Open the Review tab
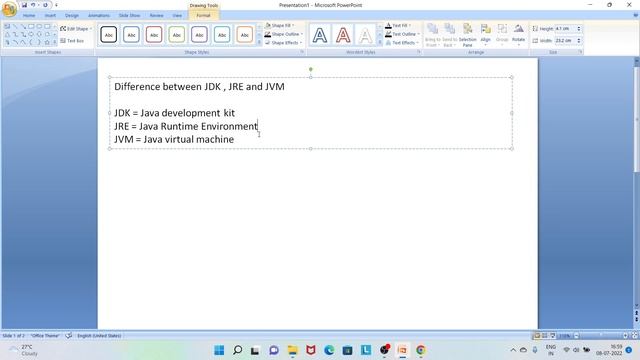Screen dimensions: 640x360 [x=156, y=16]
